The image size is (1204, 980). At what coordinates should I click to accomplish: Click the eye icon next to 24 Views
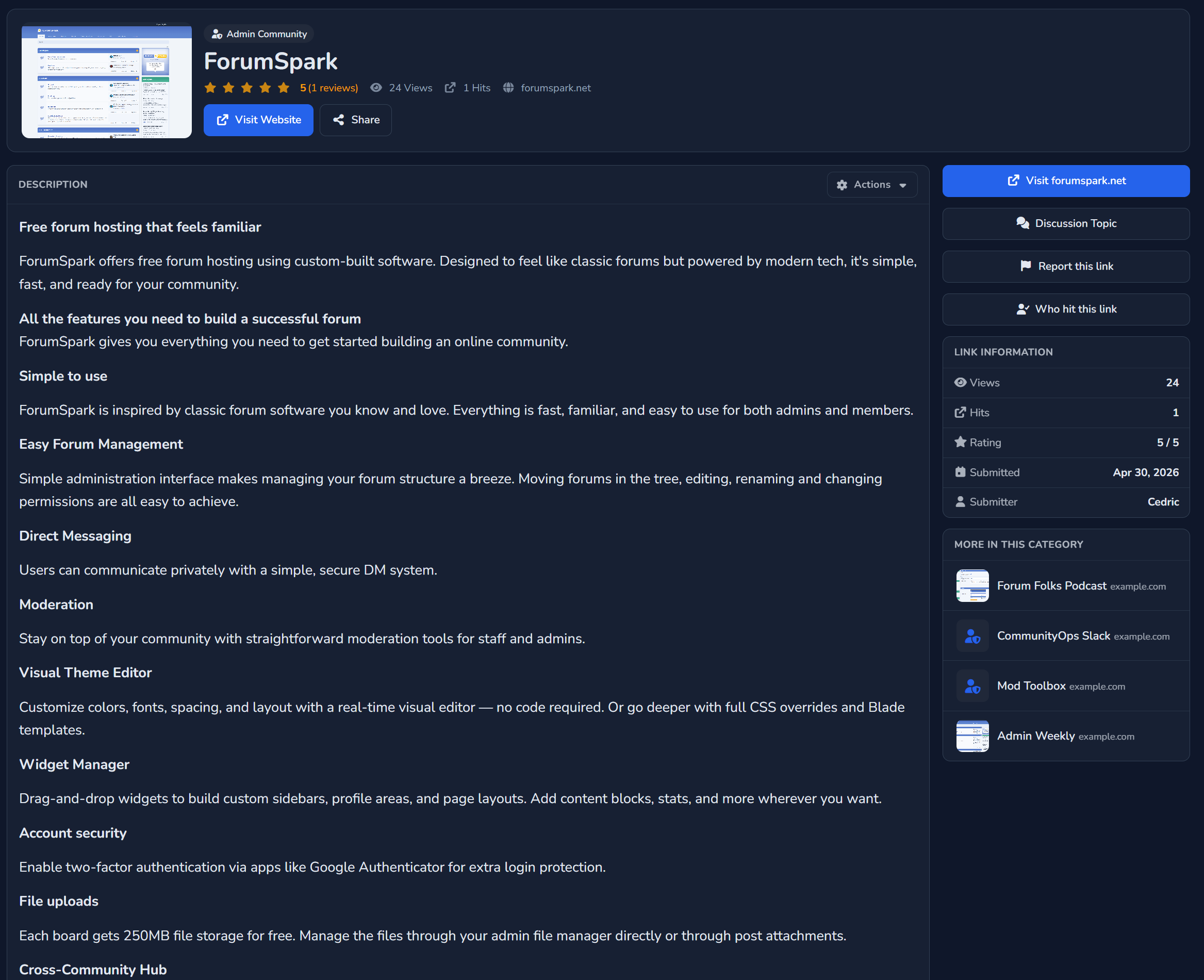click(x=376, y=88)
